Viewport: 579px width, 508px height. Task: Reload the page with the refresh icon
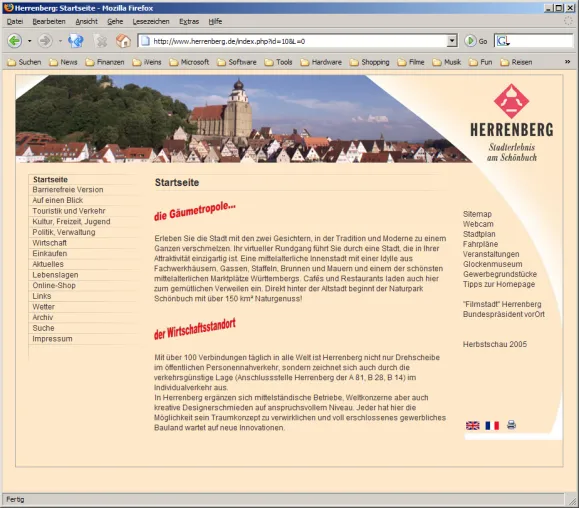click(76, 41)
